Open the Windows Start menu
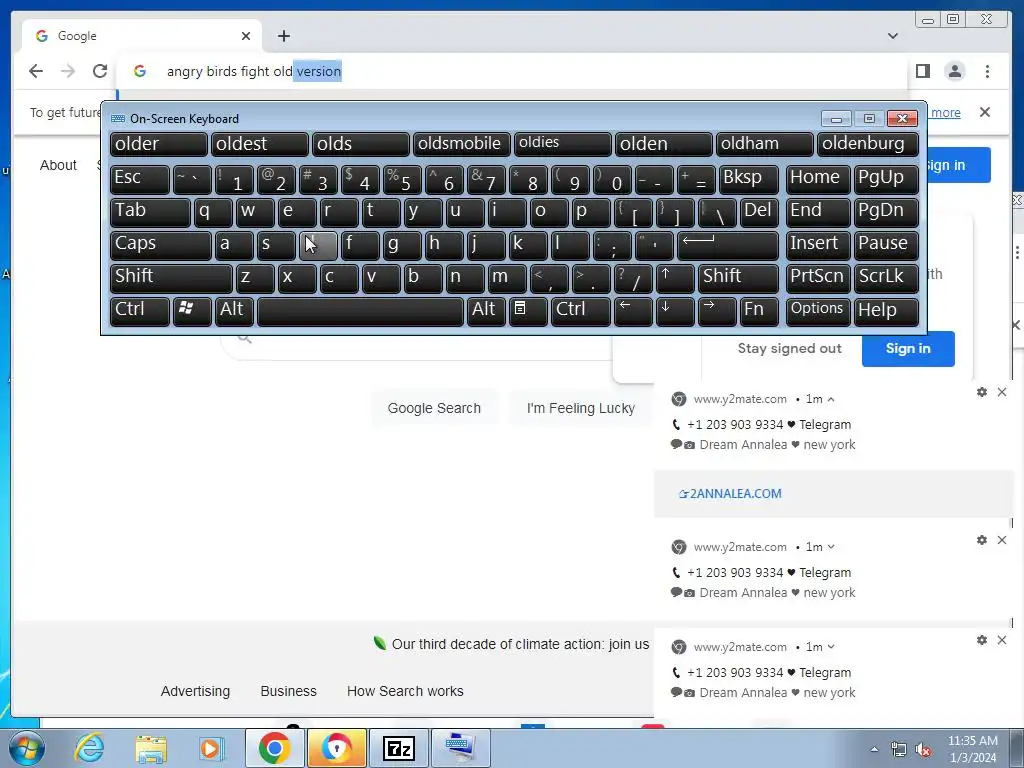The width and height of the screenshot is (1024, 768). (x=25, y=748)
